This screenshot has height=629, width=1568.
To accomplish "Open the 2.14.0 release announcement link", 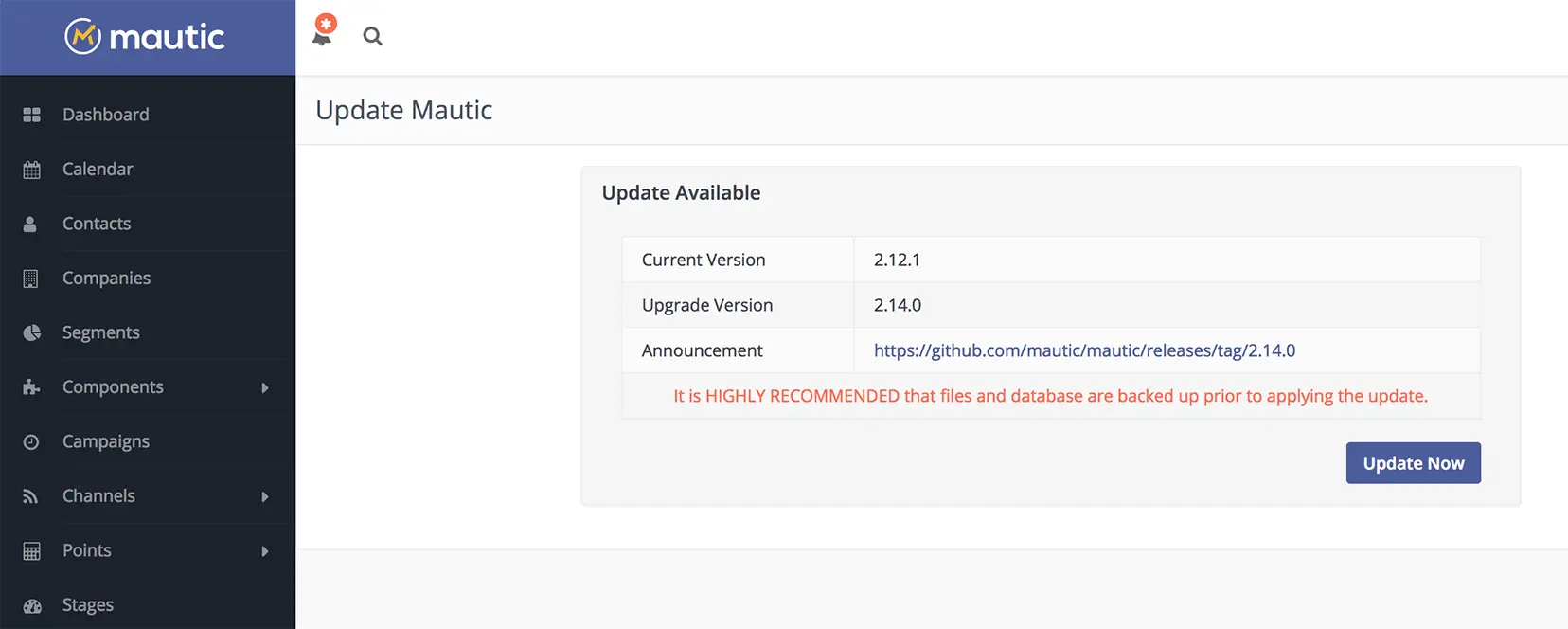I will [x=1084, y=350].
